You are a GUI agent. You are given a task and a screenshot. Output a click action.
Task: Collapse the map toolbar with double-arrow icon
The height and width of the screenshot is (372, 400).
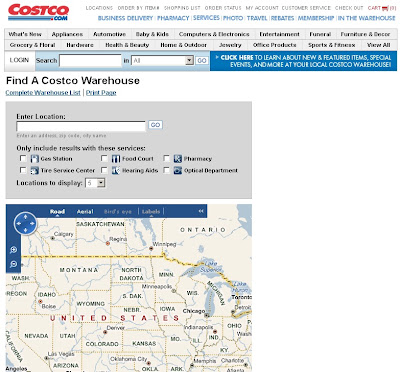tap(201, 211)
